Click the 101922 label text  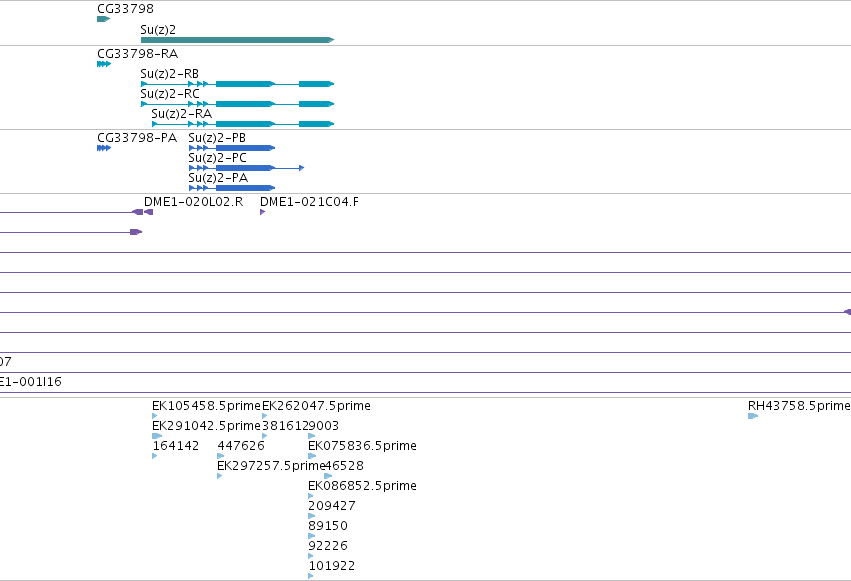(332, 566)
